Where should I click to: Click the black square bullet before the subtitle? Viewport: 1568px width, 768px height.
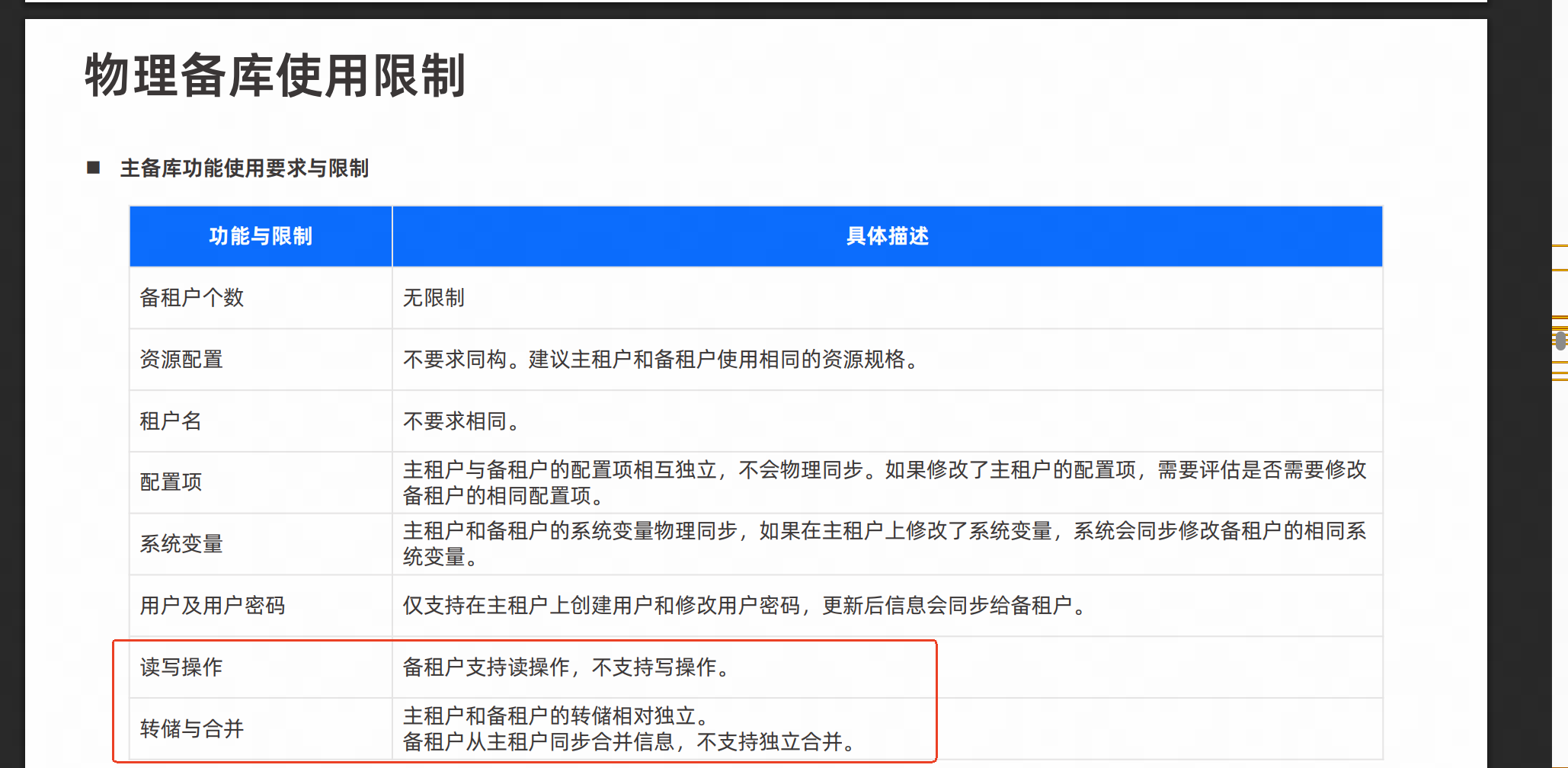click(94, 168)
